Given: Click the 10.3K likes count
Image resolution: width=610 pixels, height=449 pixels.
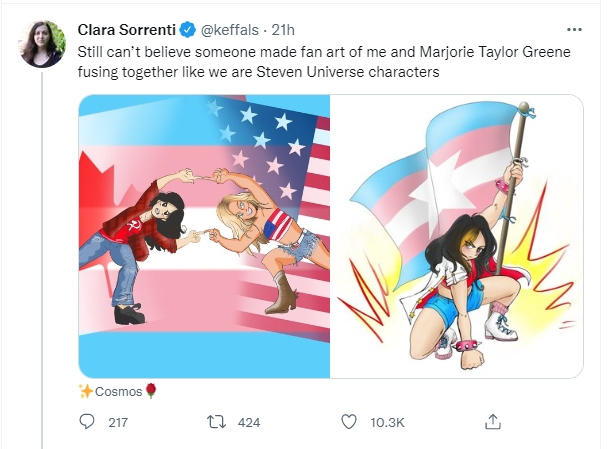Looking at the screenshot, I should pyautogui.click(x=386, y=423).
